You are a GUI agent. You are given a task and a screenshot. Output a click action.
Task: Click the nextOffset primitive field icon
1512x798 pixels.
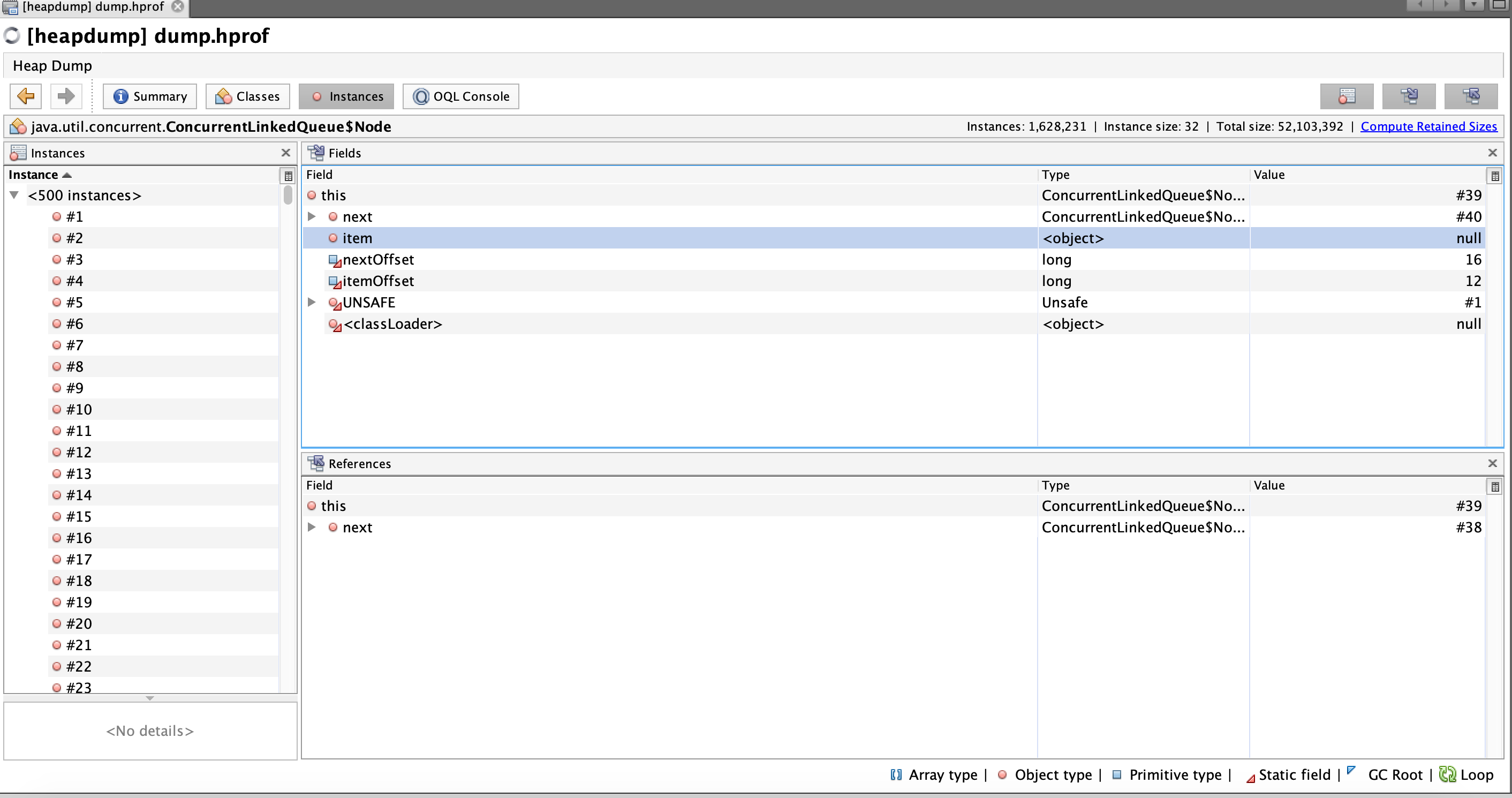click(x=335, y=260)
